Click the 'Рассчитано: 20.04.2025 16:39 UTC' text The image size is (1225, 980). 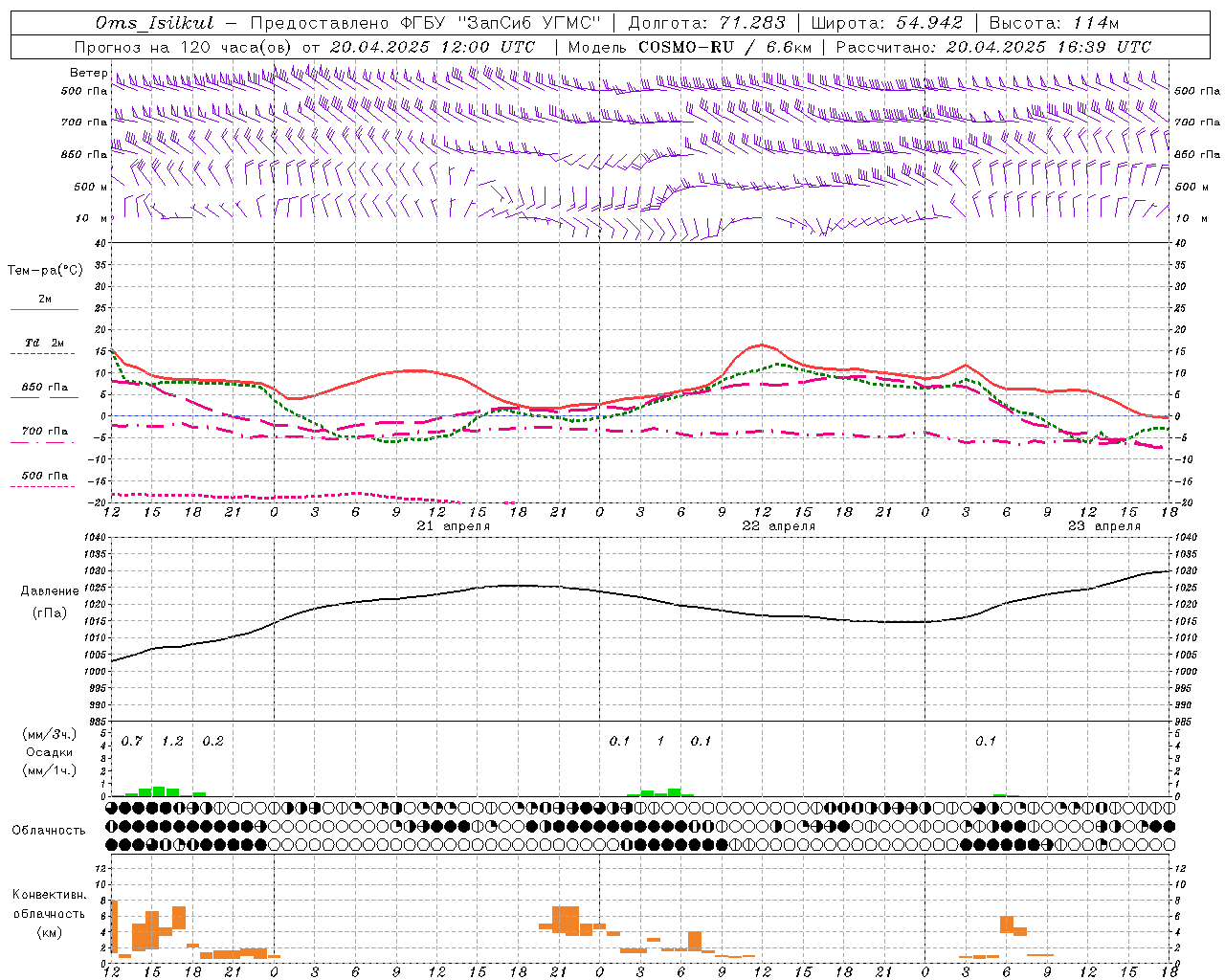(993, 47)
